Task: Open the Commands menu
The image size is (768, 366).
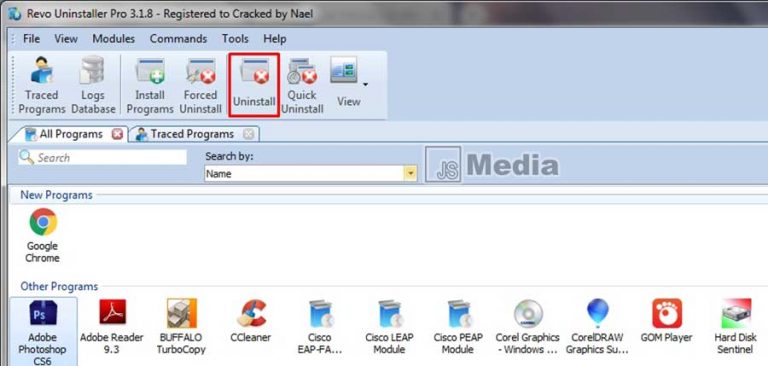Action: tap(178, 39)
